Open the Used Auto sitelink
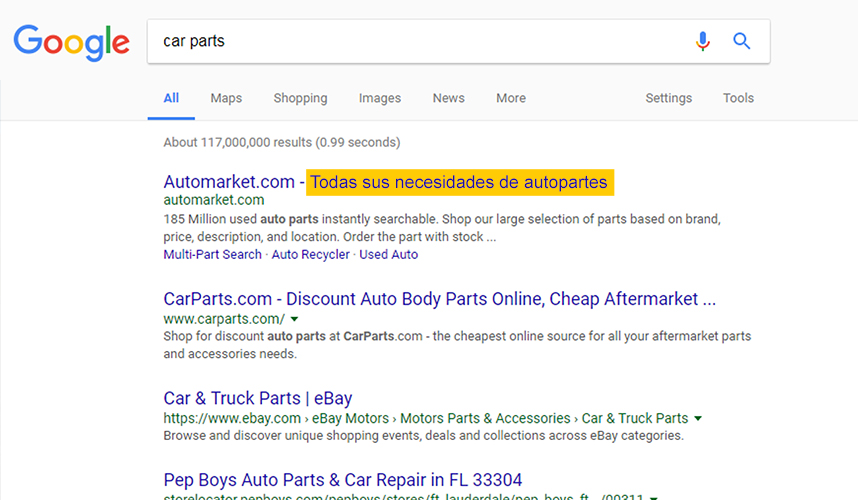 [389, 254]
